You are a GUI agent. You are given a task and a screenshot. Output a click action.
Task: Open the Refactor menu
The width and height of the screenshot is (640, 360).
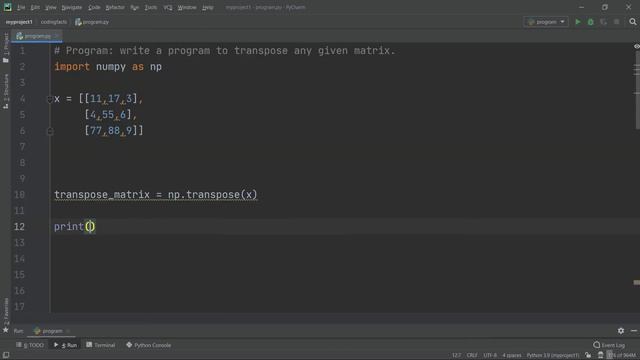(115, 7)
